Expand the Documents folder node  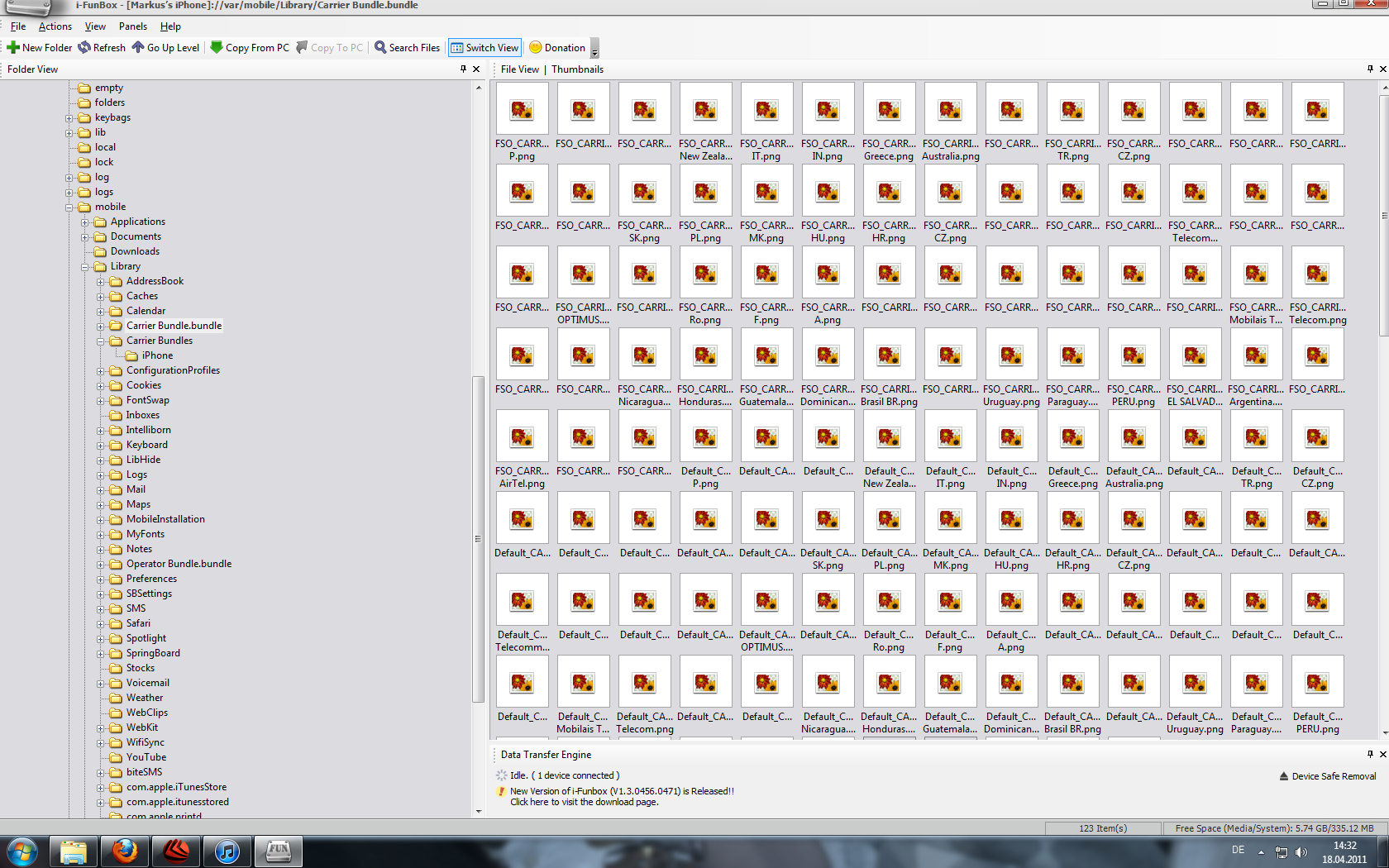tap(85, 237)
